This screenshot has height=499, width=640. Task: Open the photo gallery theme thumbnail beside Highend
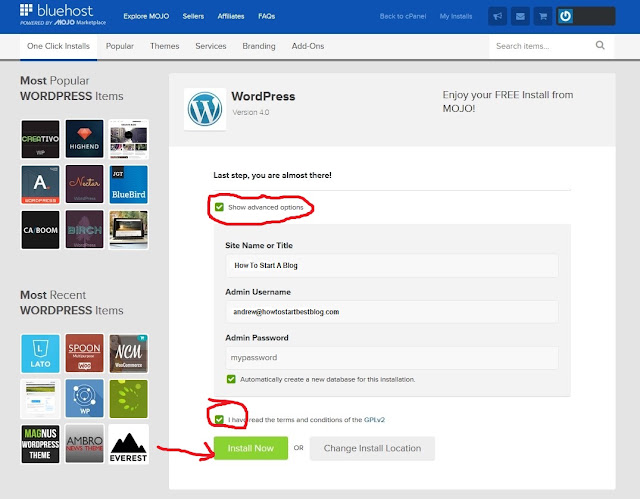pos(129,139)
